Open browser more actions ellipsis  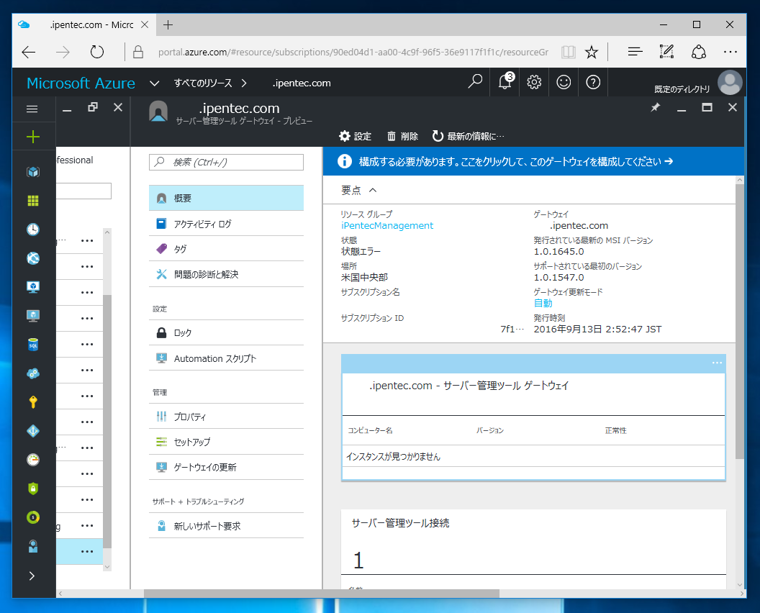coord(730,52)
